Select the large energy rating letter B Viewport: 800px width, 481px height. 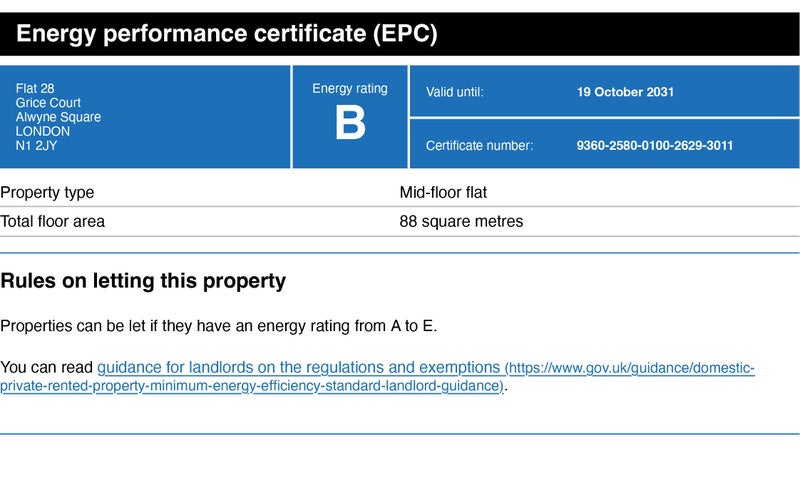pos(350,125)
